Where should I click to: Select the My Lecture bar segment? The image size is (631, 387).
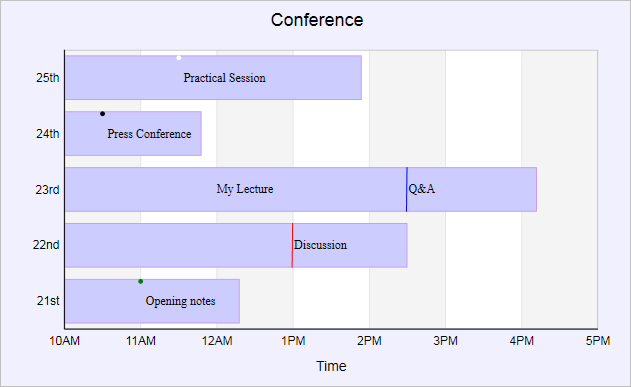click(x=236, y=189)
